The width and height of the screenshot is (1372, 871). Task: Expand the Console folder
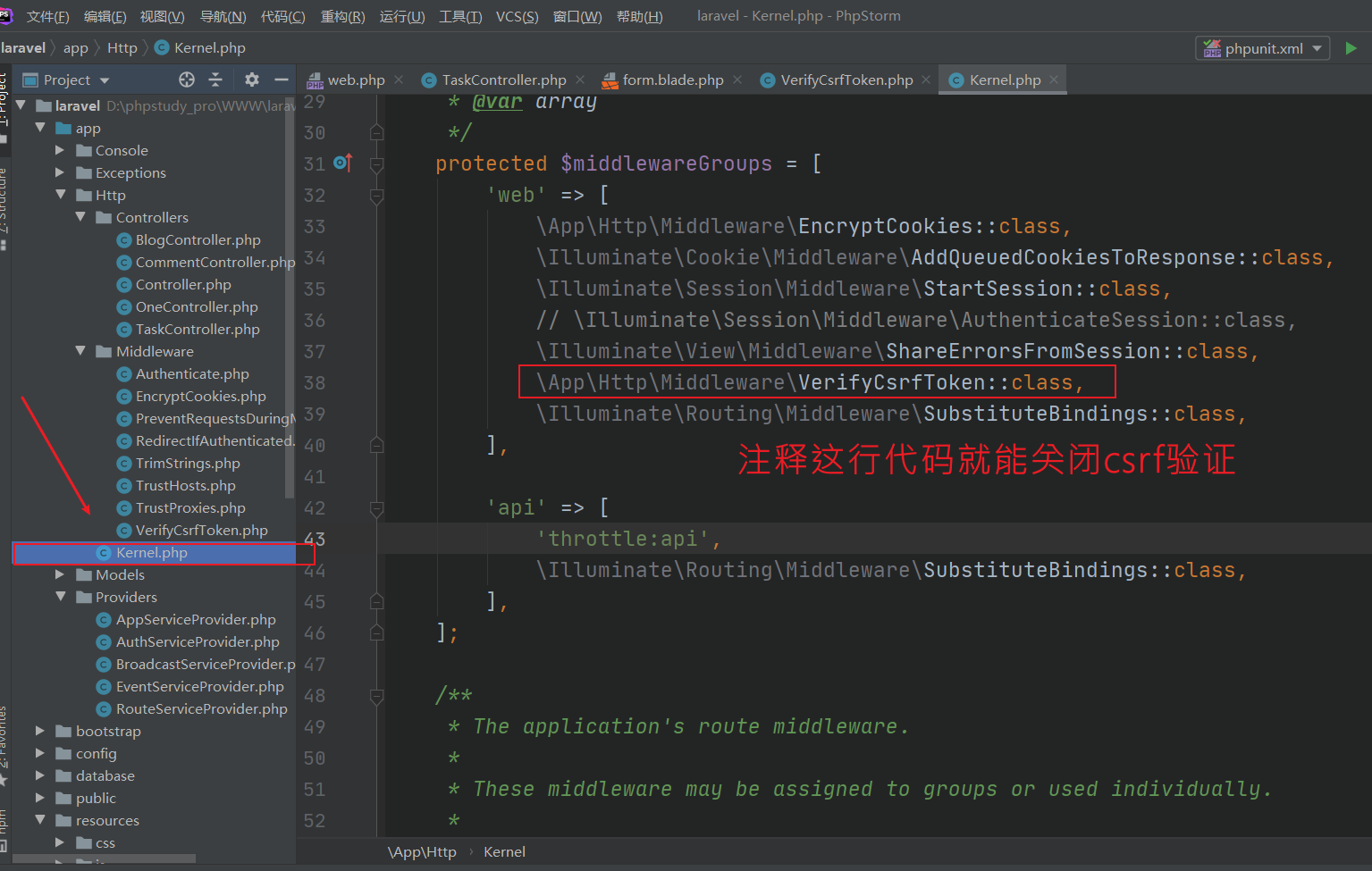pyautogui.click(x=60, y=150)
